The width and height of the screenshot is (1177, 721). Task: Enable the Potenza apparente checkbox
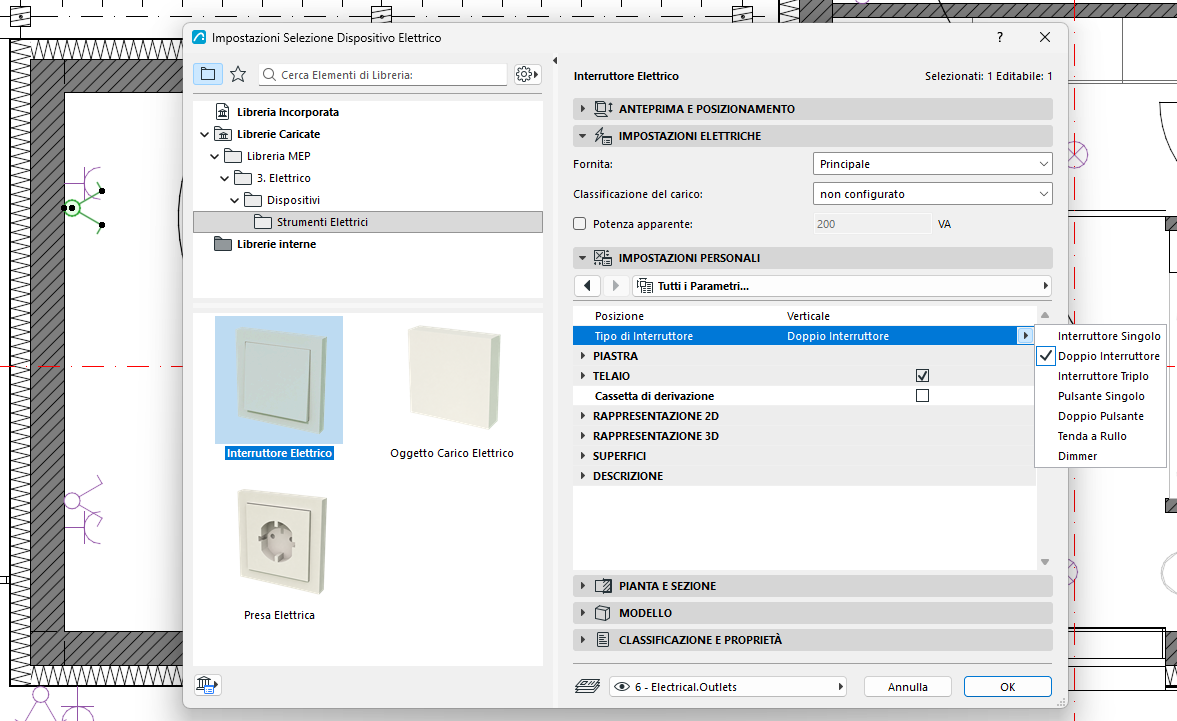tap(579, 224)
